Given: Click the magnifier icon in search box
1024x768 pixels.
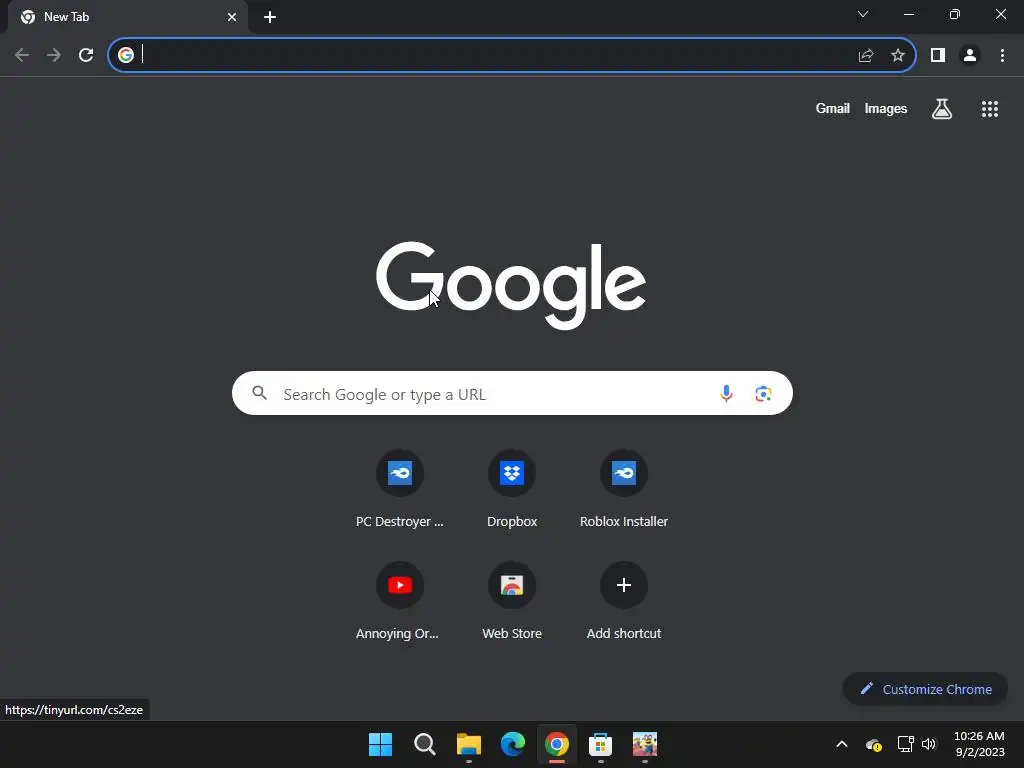Looking at the screenshot, I should pos(259,393).
